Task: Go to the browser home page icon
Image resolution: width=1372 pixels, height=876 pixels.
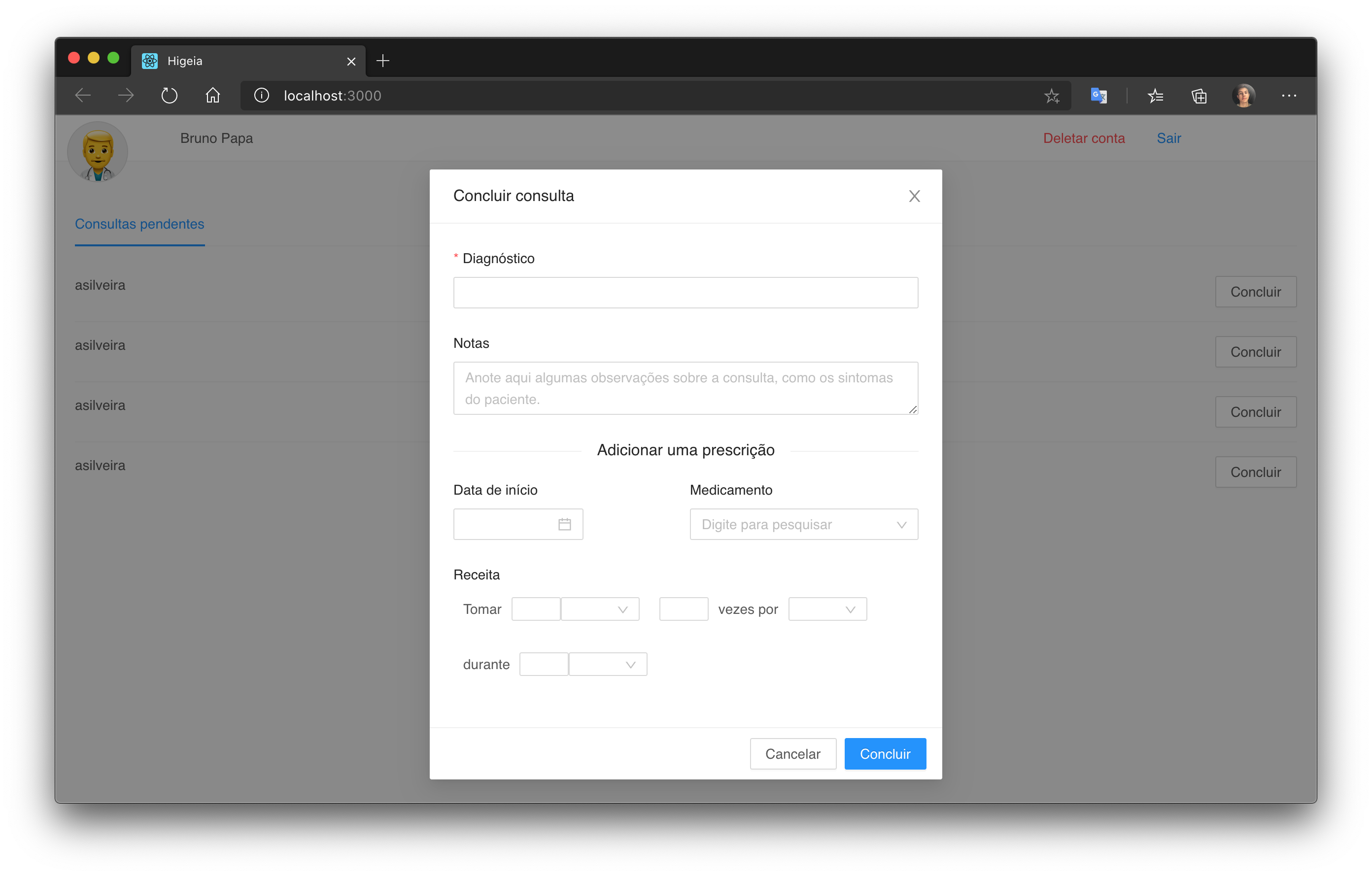Action: 212,96
